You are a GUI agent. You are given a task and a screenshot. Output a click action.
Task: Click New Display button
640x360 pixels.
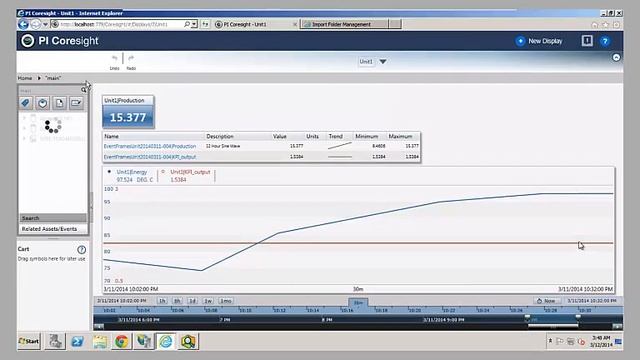click(x=539, y=41)
